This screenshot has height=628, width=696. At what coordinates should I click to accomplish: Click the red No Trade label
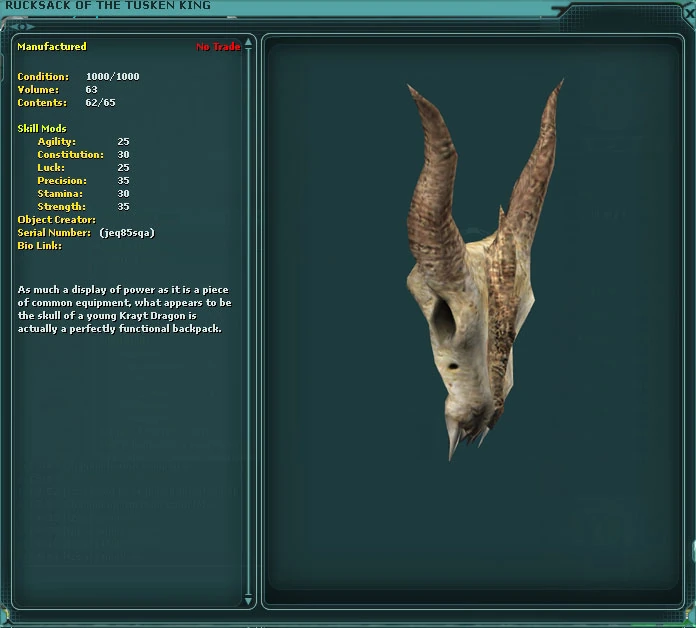point(217,47)
